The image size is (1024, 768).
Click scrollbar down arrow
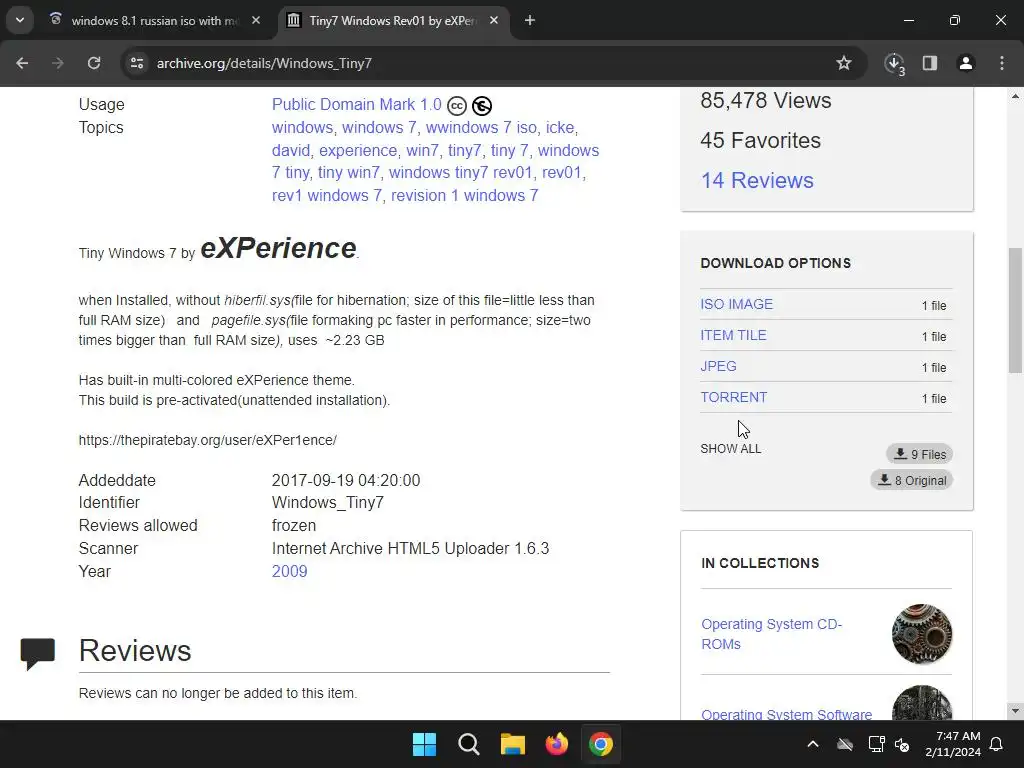click(x=1015, y=711)
